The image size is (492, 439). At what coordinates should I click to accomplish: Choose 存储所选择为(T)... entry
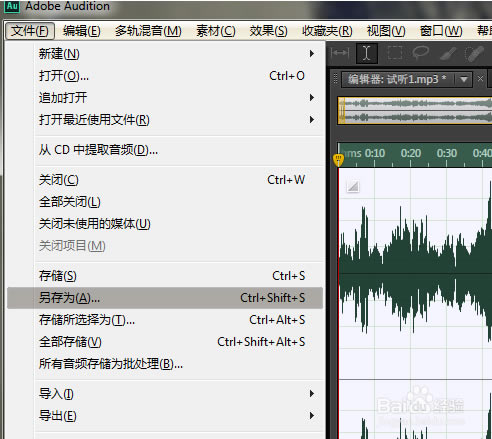click(x=165, y=320)
